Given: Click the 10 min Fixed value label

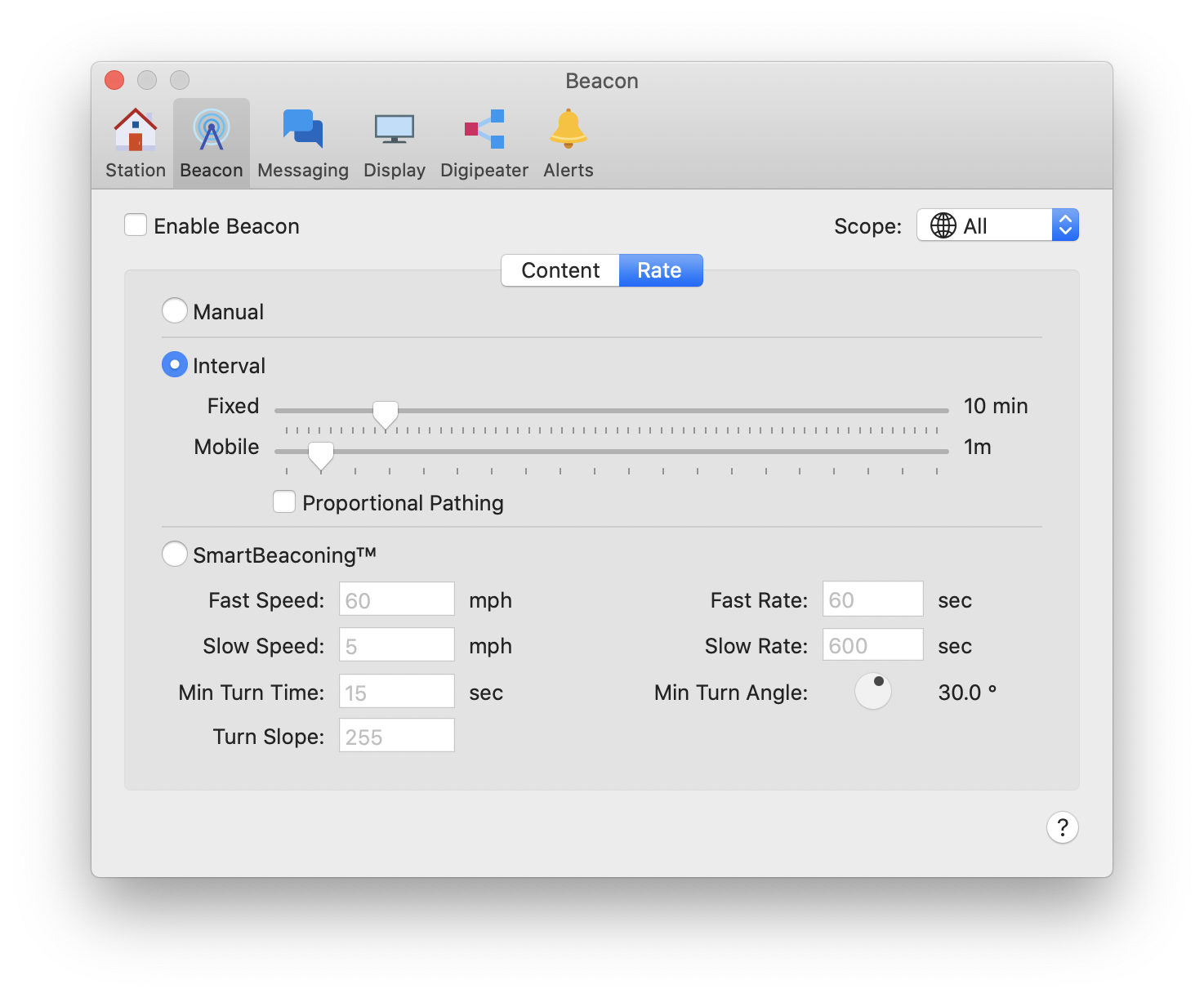Looking at the screenshot, I should click(996, 406).
